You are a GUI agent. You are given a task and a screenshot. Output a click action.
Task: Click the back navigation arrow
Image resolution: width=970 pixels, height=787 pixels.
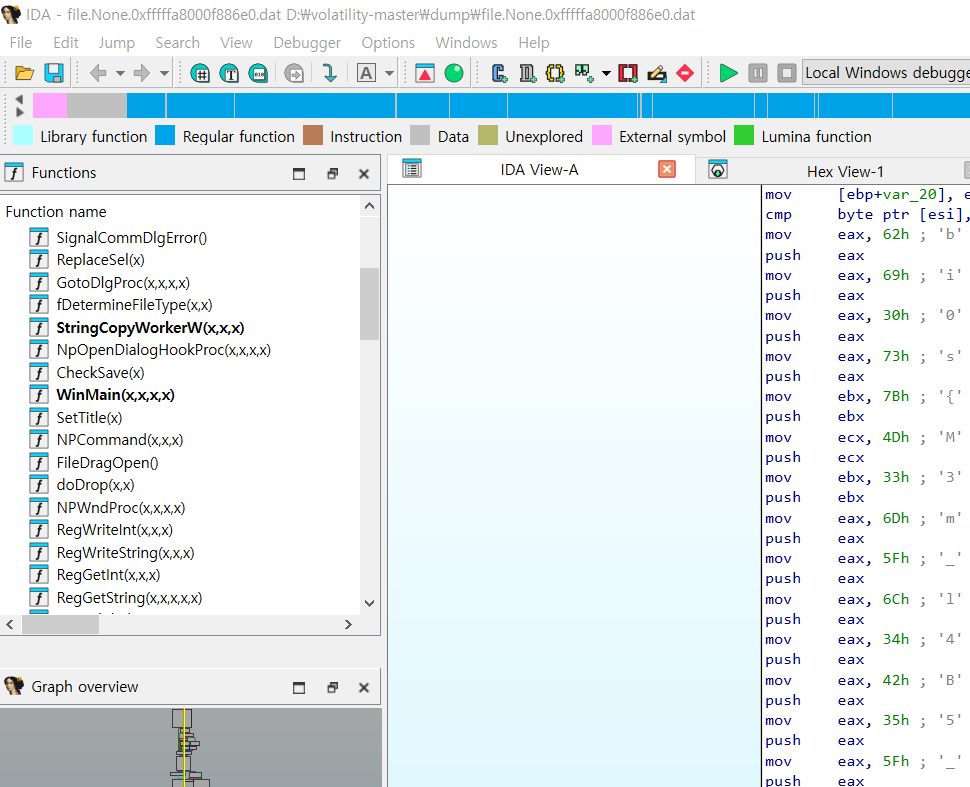tap(98, 73)
